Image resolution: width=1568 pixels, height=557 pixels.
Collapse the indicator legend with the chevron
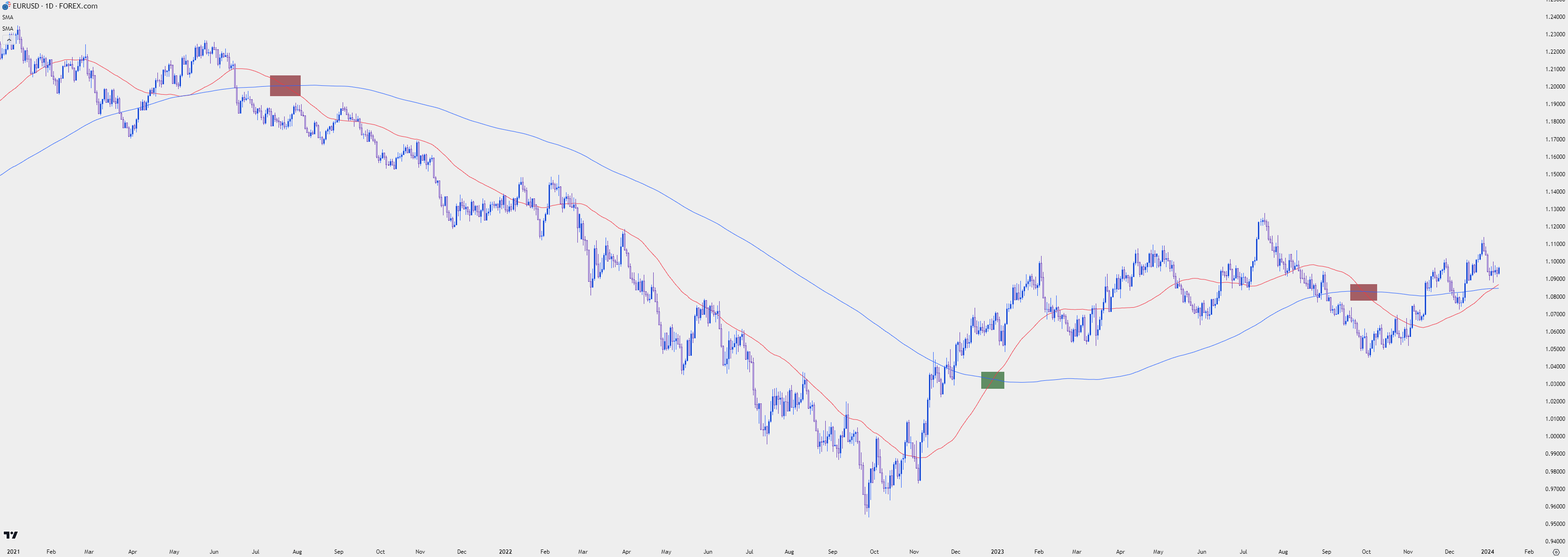[8, 40]
